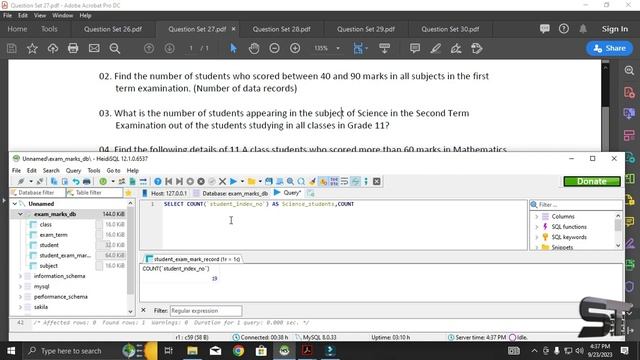Viewport: 640px width, 360px height.
Task: Open the Acrobat Window menu
Action: click(62, 15)
